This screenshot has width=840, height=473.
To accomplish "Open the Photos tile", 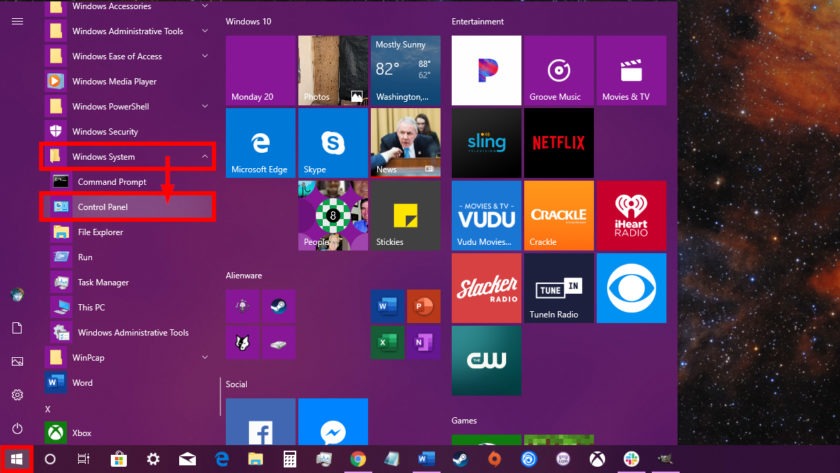I will coord(333,70).
